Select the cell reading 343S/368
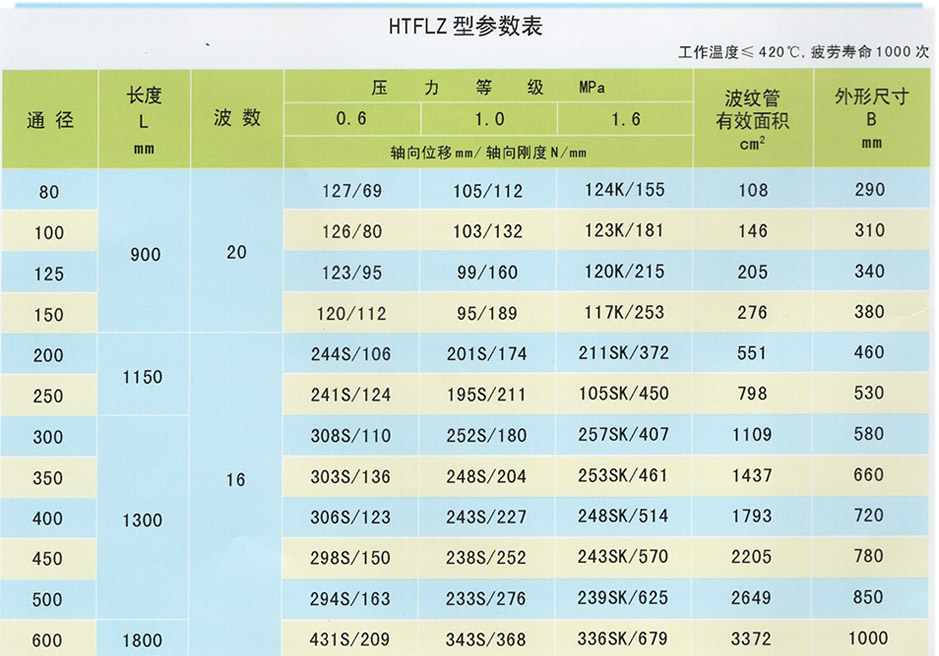 tap(487, 640)
